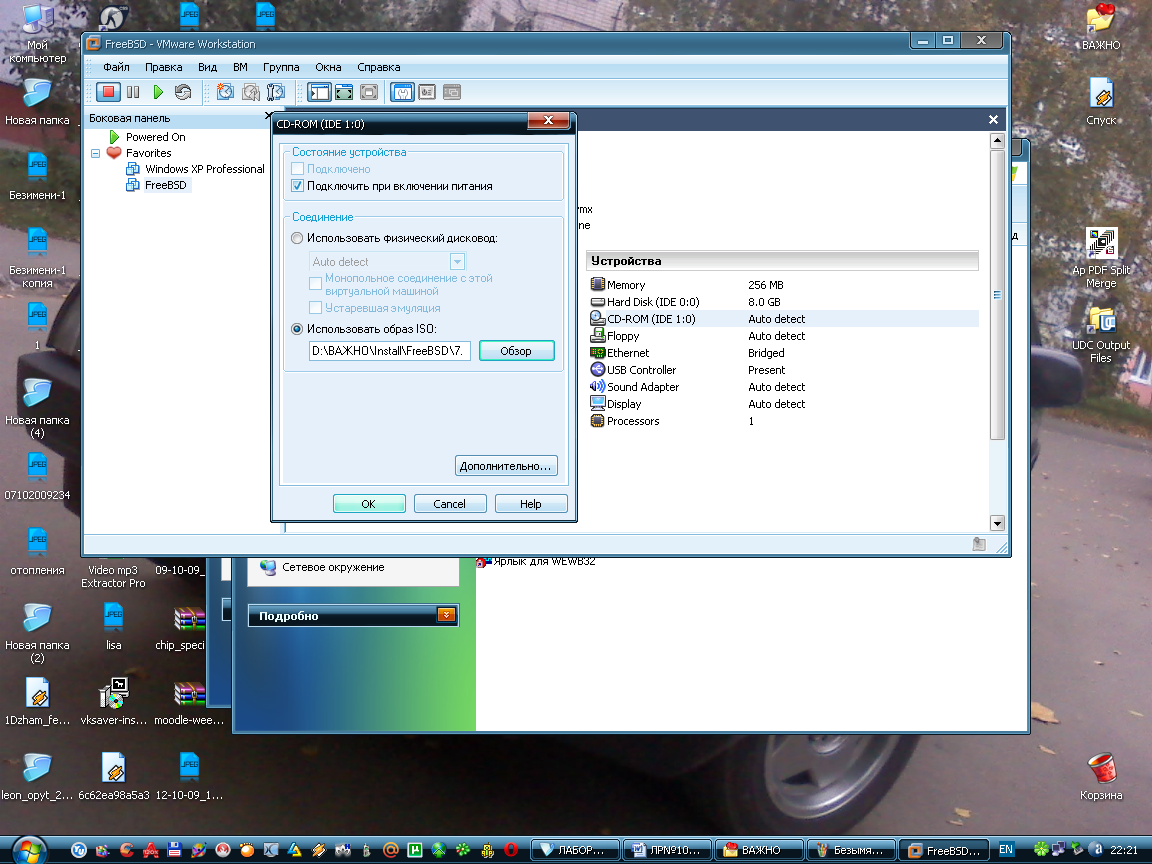Switch to full screen mode icon
This screenshot has width=1152, height=864.
click(x=344, y=92)
